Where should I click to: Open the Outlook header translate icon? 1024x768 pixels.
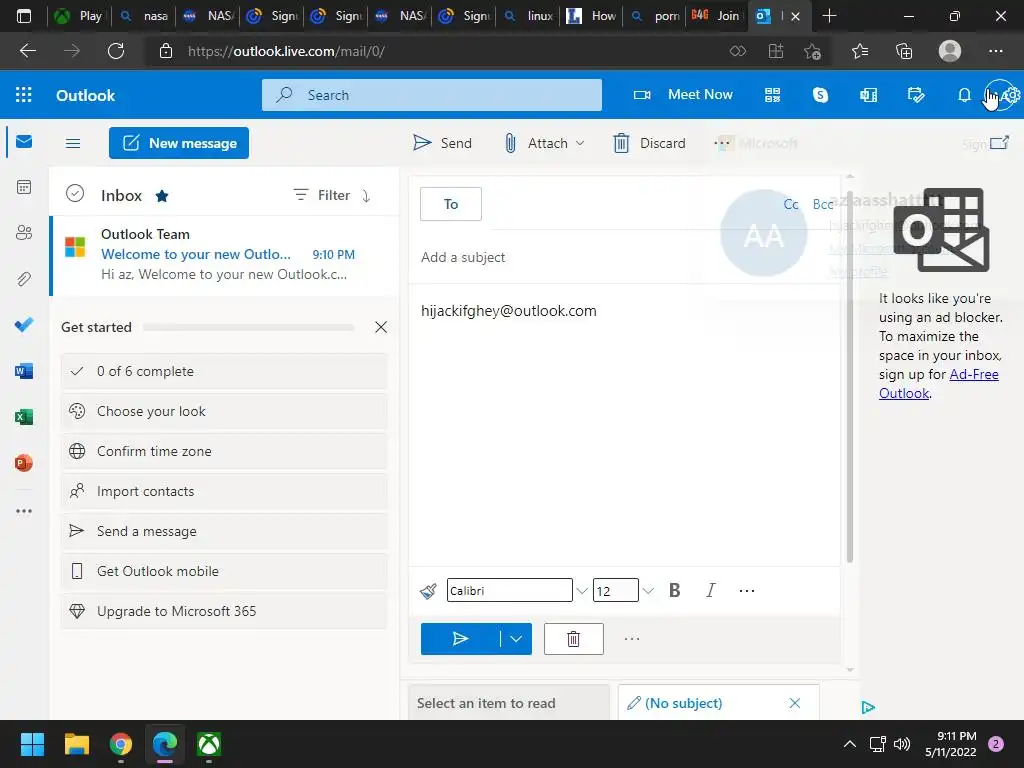tap(868, 95)
